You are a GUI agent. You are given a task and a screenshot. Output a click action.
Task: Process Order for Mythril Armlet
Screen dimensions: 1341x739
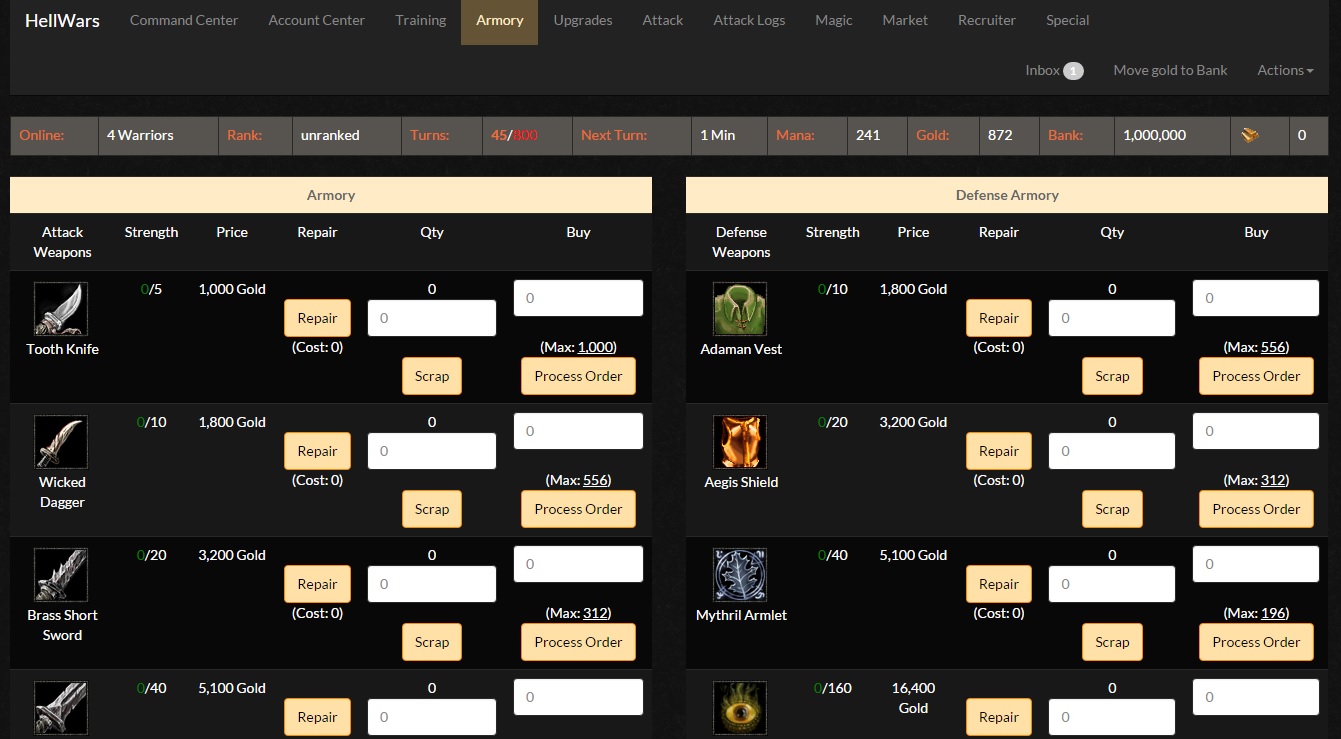pyautogui.click(x=1256, y=642)
